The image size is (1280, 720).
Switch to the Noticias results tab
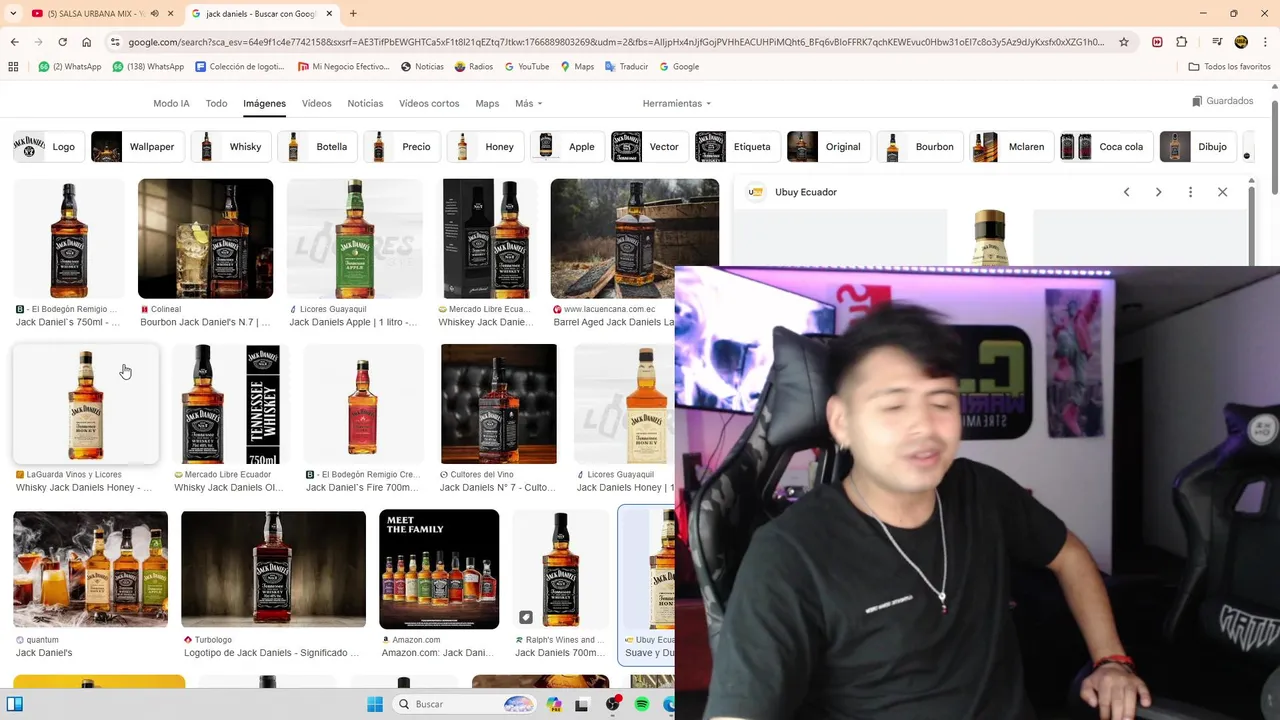[365, 104]
